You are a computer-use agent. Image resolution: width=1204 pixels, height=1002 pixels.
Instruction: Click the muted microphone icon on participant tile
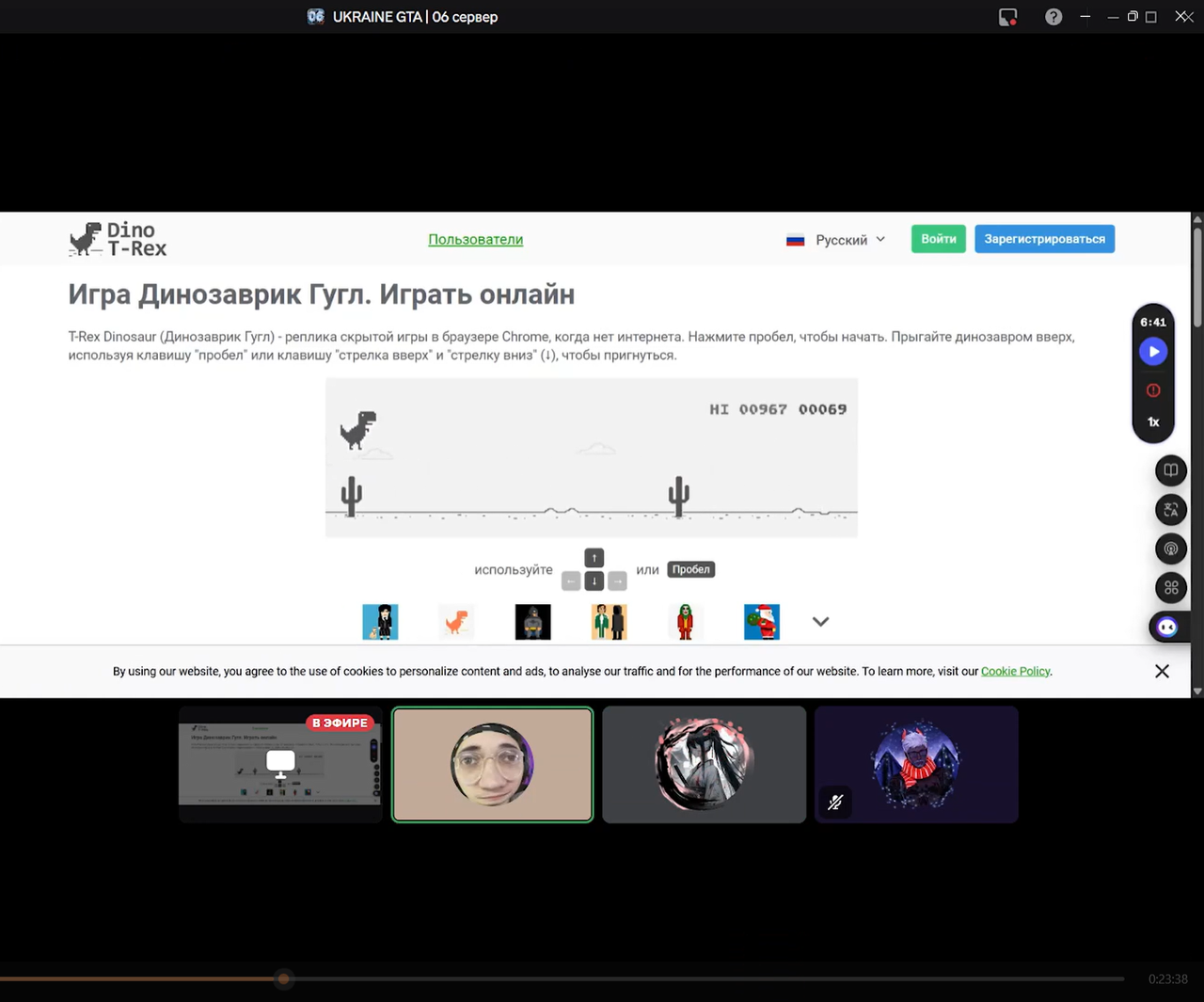(835, 803)
